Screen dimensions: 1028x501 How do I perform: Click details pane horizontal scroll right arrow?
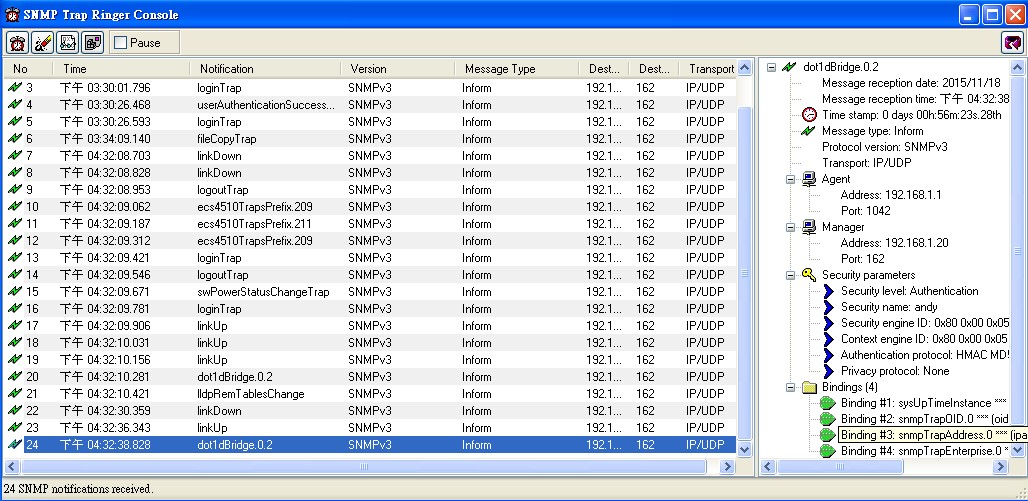pyautogui.click(x=1000, y=467)
